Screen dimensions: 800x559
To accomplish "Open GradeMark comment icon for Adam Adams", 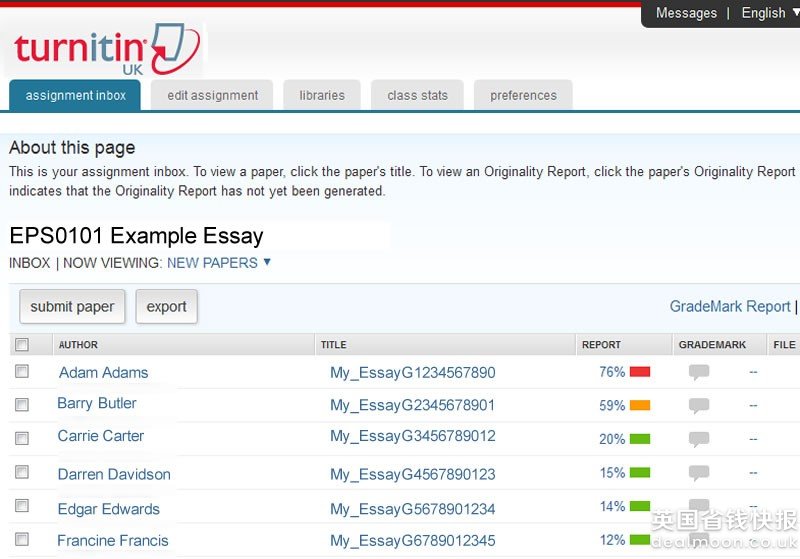I will [698, 372].
